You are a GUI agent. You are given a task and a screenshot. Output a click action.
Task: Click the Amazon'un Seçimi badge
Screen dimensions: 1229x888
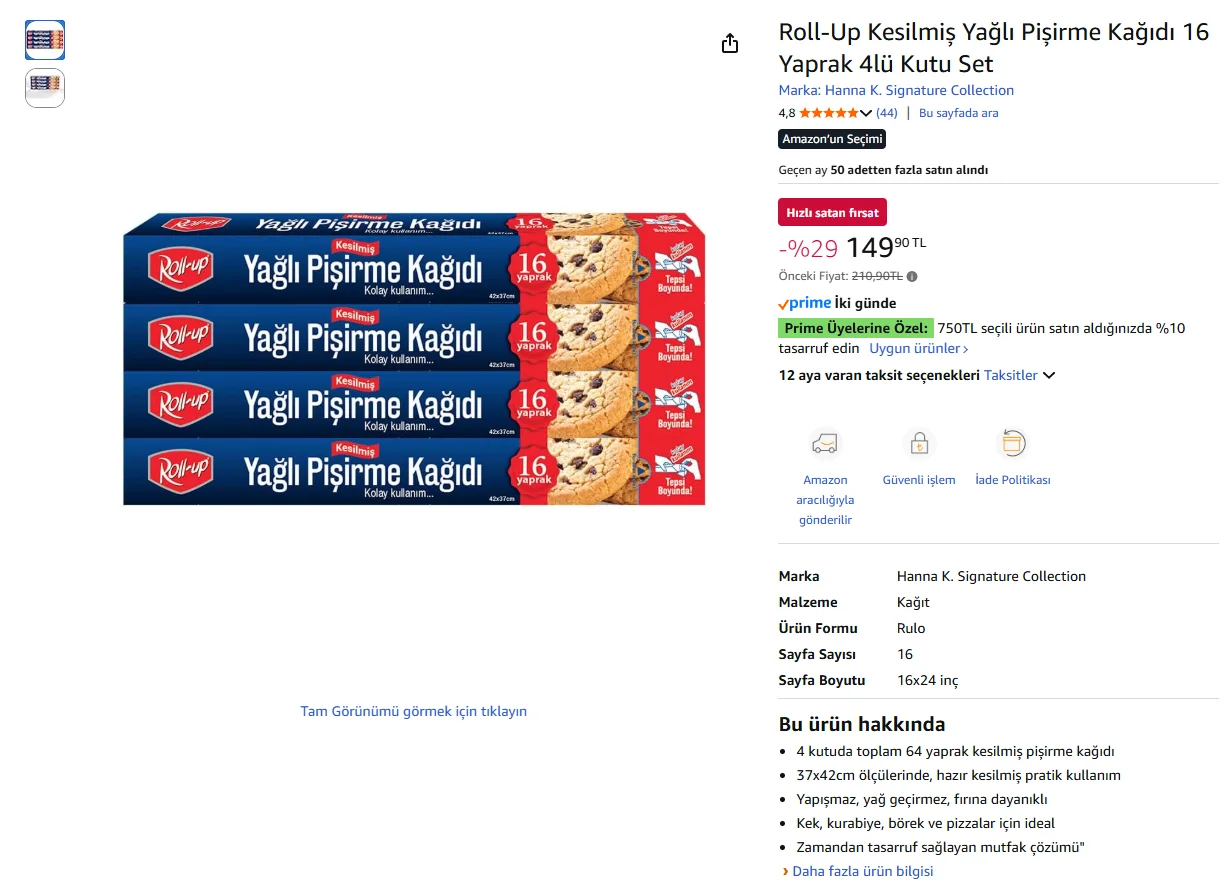832,139
